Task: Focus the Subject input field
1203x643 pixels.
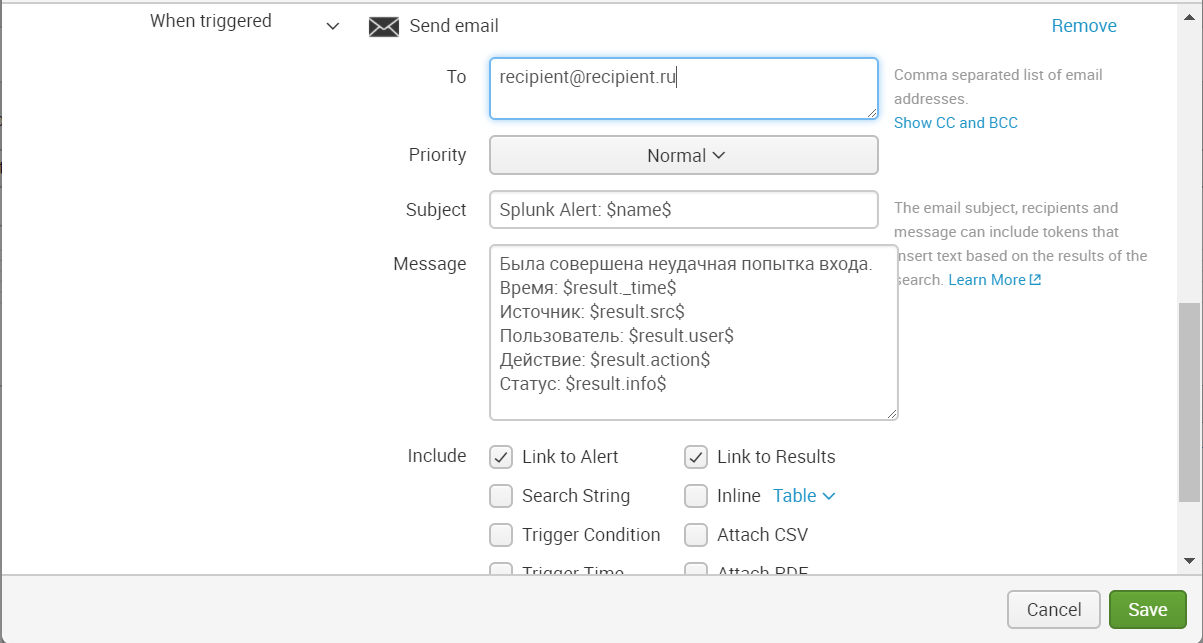Action: (x=684, y=210)
